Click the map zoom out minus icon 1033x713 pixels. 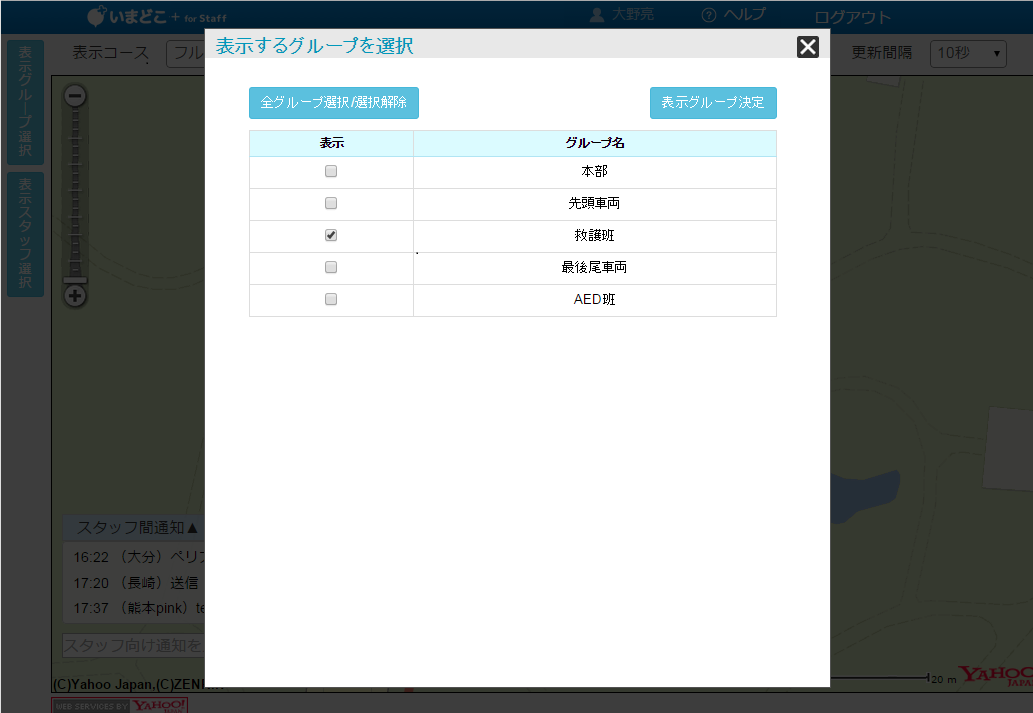point(75,96)
